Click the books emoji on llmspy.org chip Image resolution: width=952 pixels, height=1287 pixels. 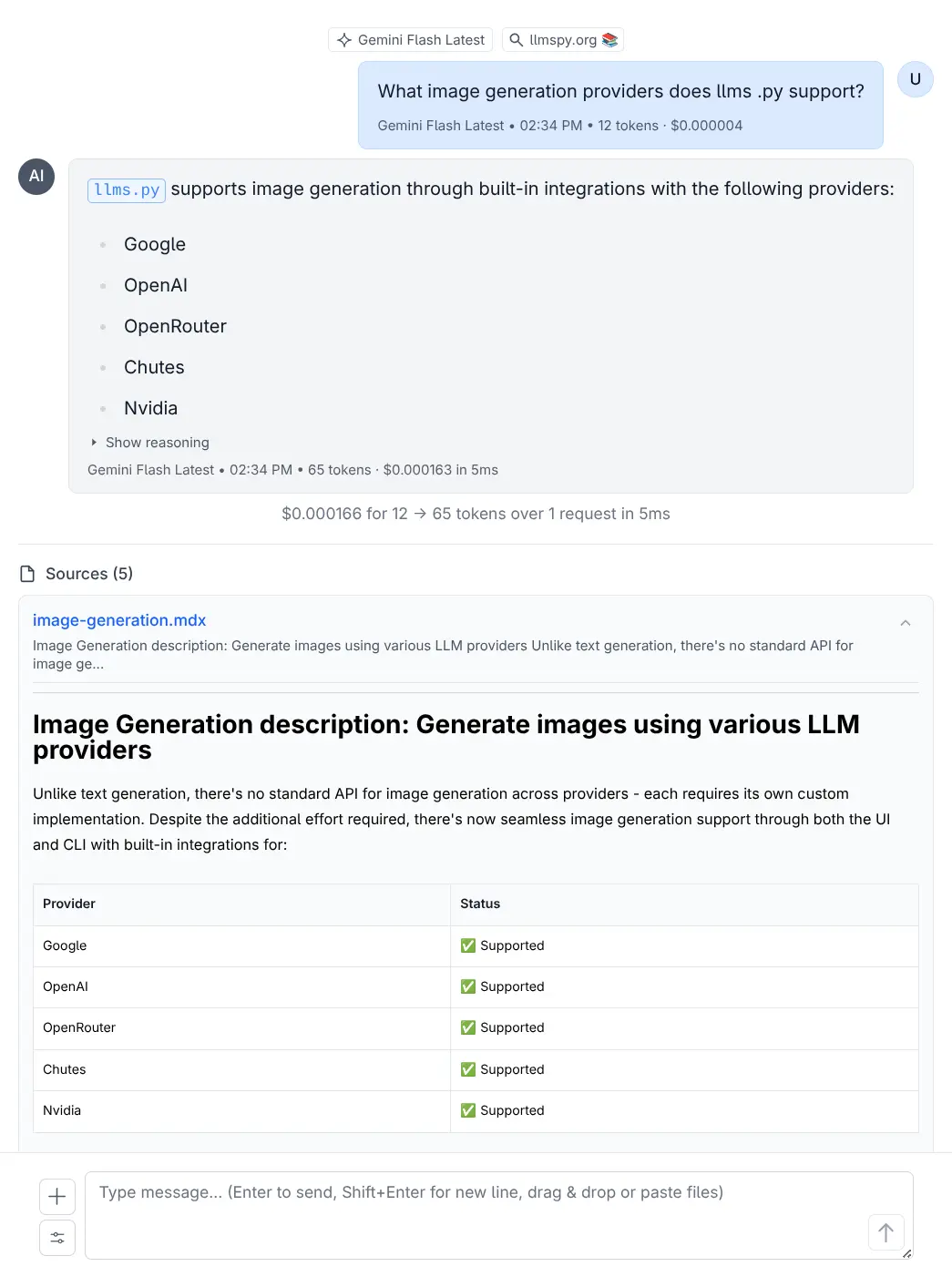[x=610, y=40]
